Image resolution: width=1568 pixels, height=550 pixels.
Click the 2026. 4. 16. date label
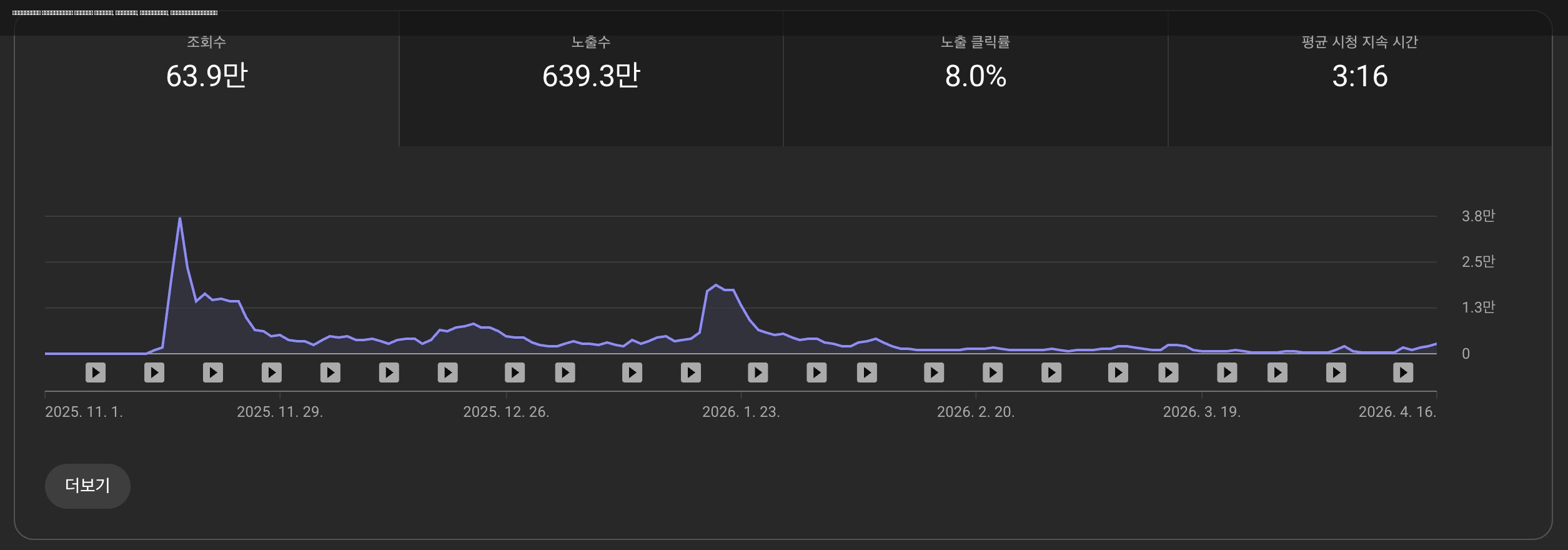(1397, 412)
